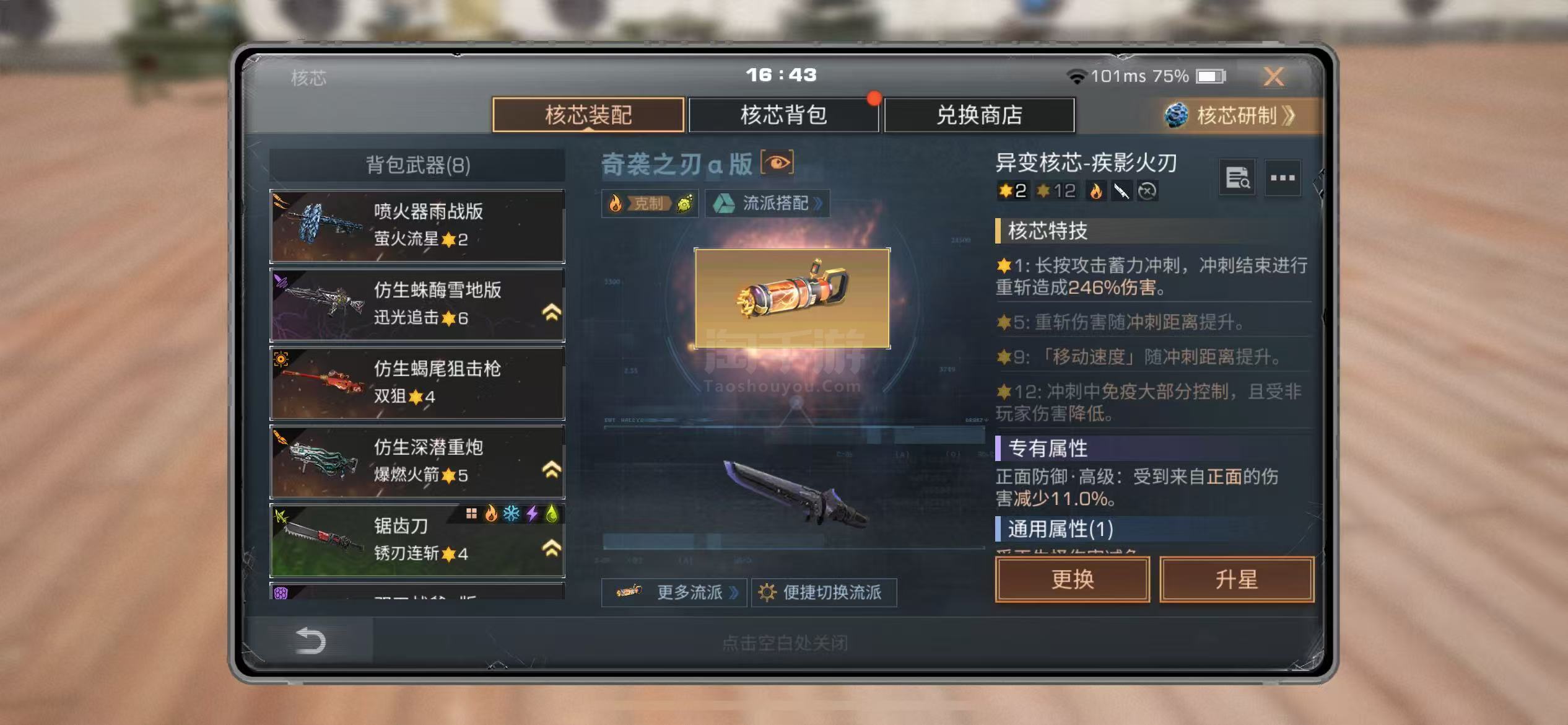The image size is (1568, 725).
Task: Expand 更多流派 options
Action: tap(674, 592)
